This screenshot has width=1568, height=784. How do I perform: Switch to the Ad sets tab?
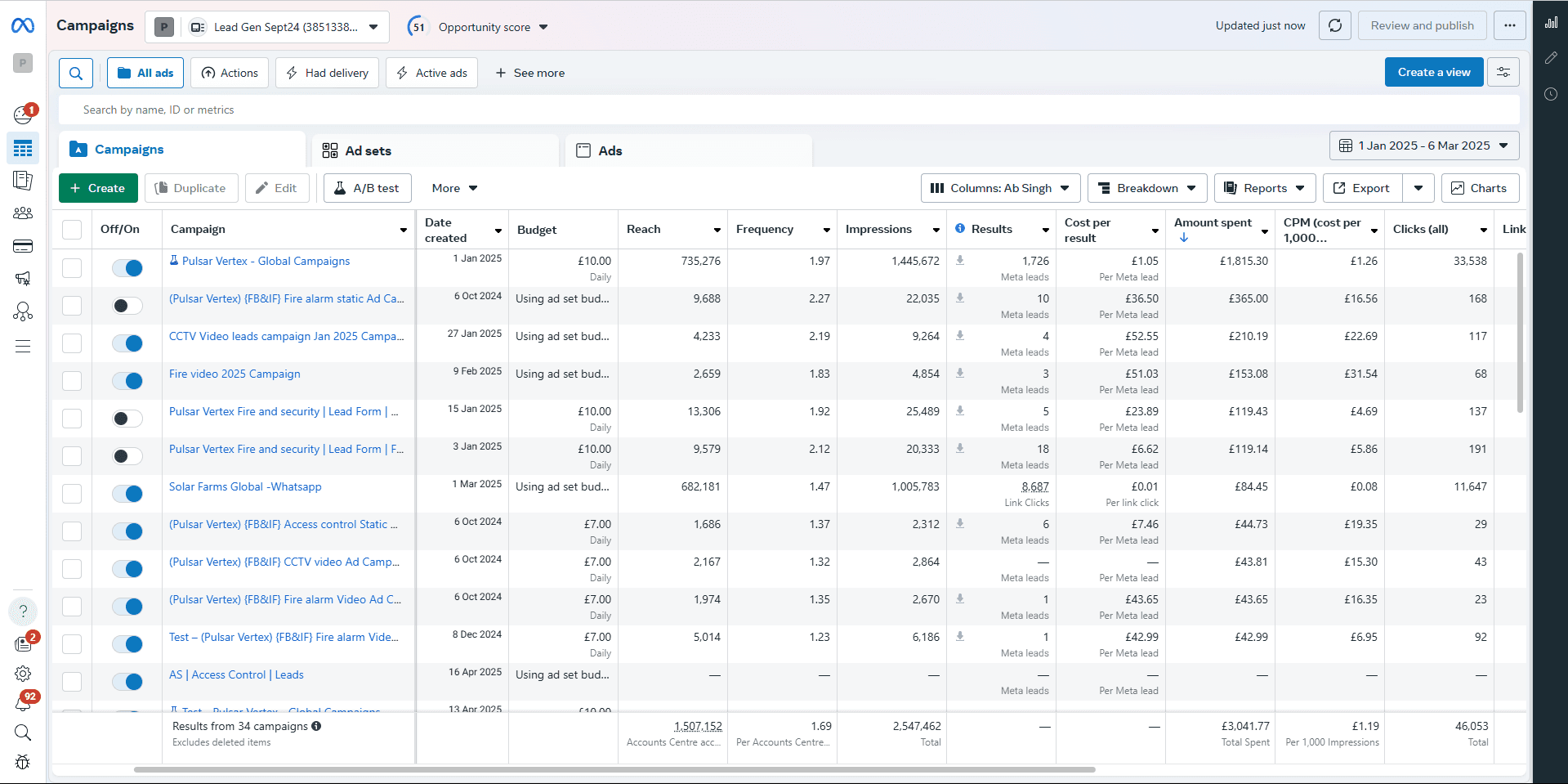(368, 150)
